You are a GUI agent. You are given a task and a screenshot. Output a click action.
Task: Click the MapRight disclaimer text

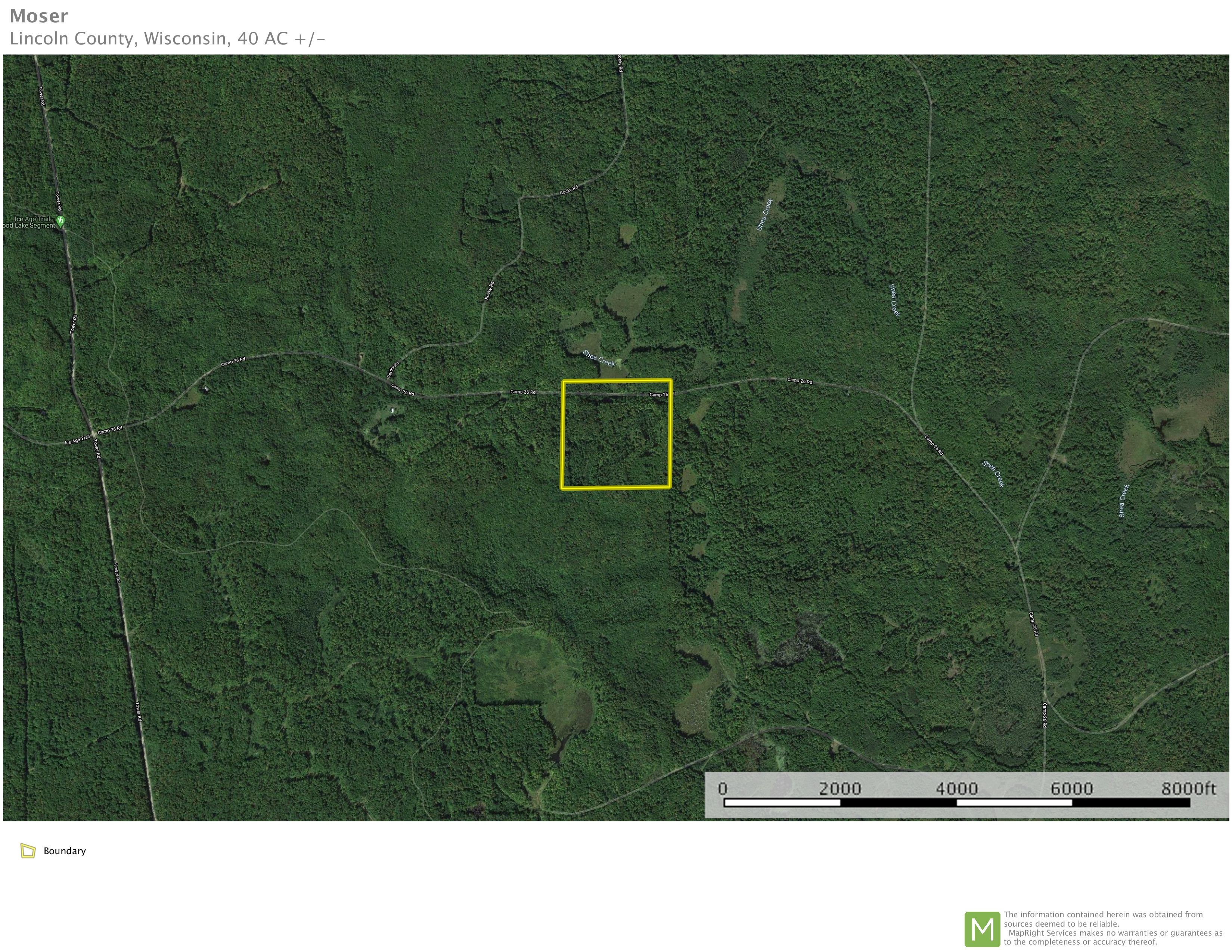(x=1112, y=928)
